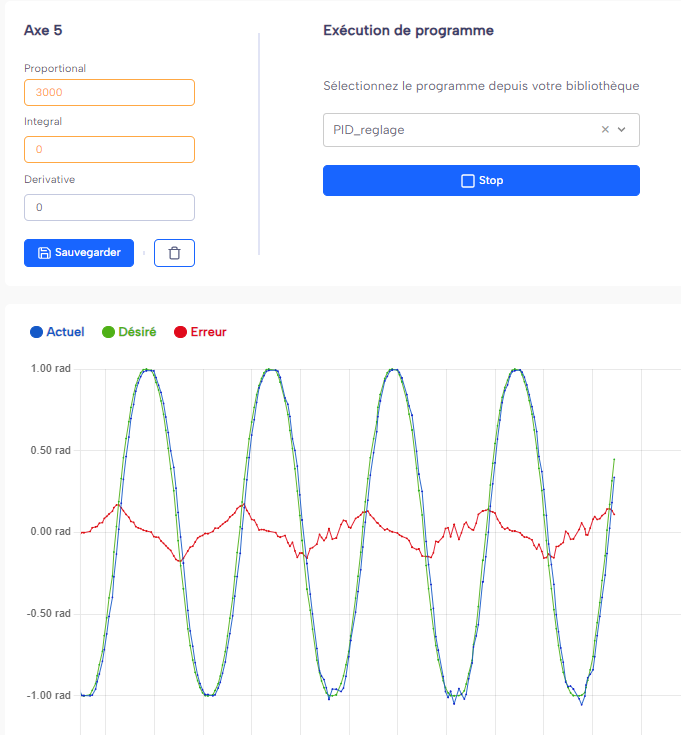Click into the Integral input field
This screenshot has height=735, width=681.
(109, 150)
